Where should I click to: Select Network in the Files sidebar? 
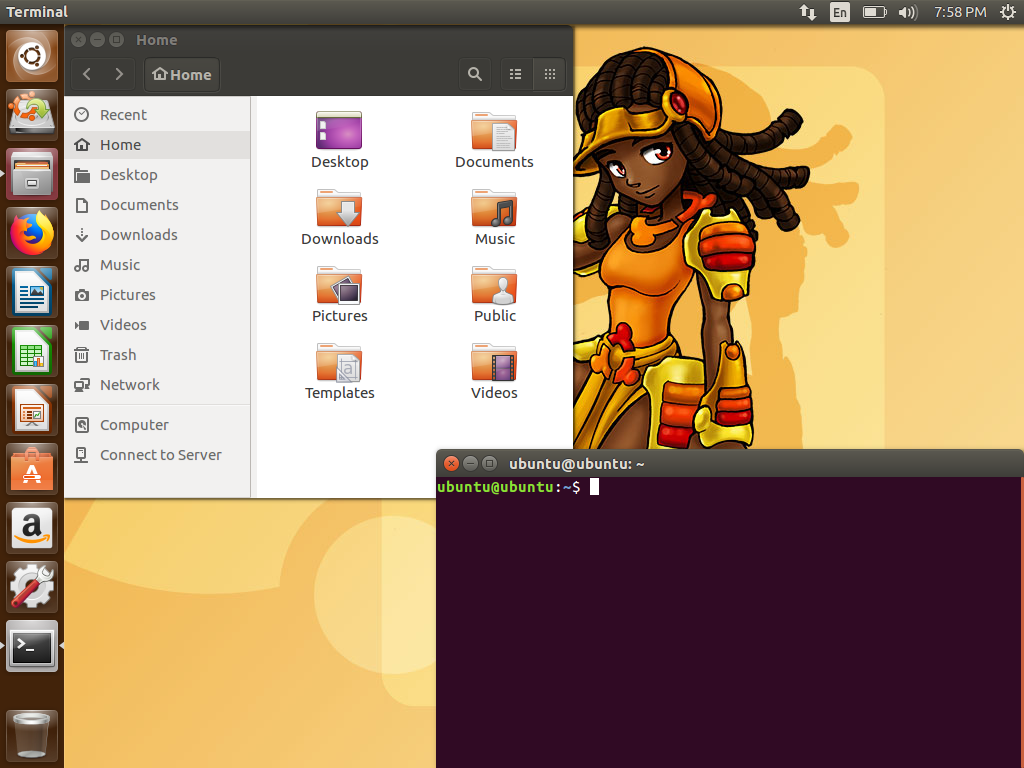pyautogui.click(x=157, y=385)
